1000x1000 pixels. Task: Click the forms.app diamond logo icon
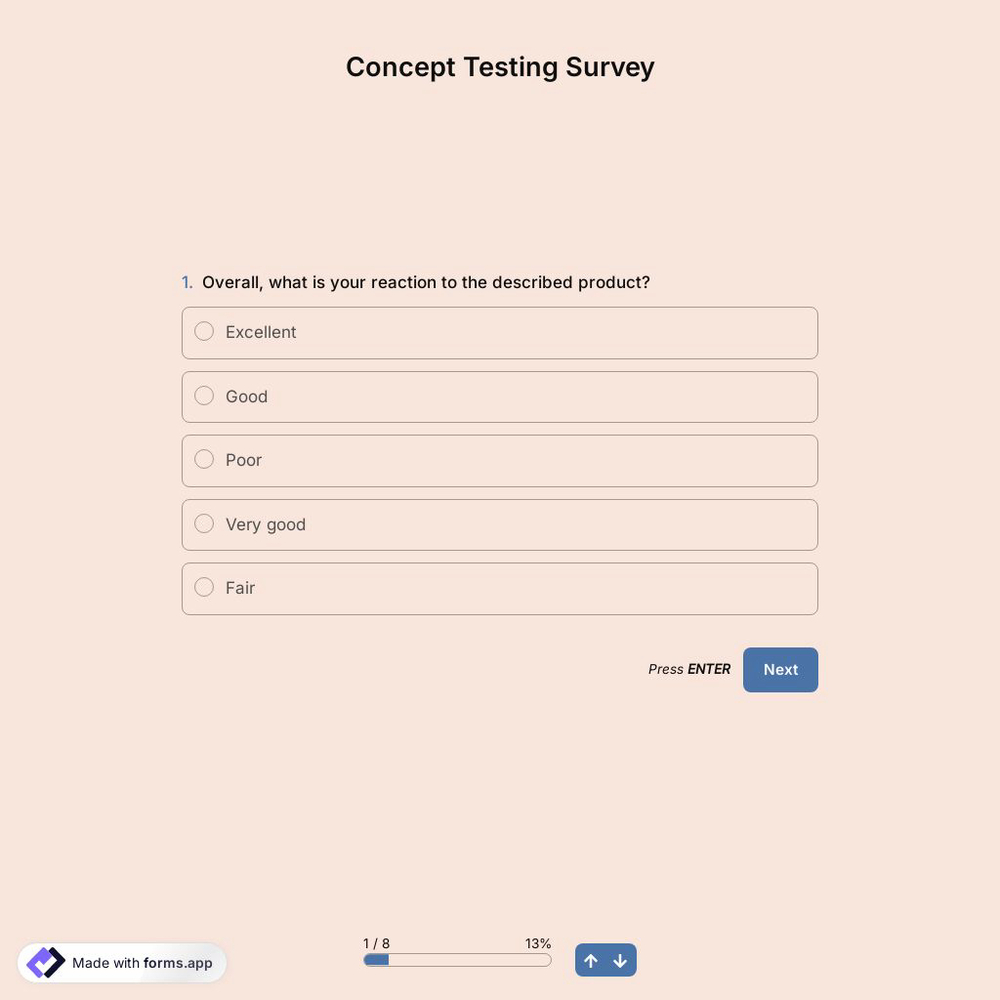tap(44, 961)
